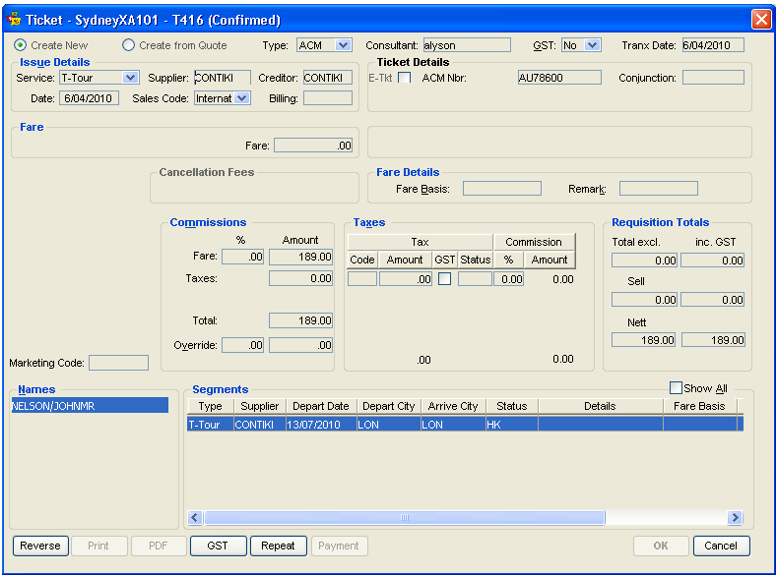Click the Marketing Code field

(119, 363)
